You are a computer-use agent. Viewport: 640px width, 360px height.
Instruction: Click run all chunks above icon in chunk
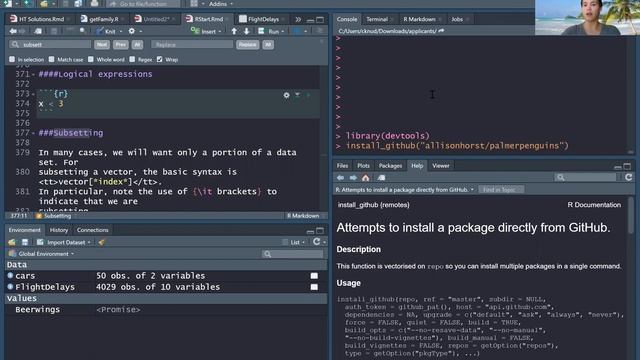point(298,95)
